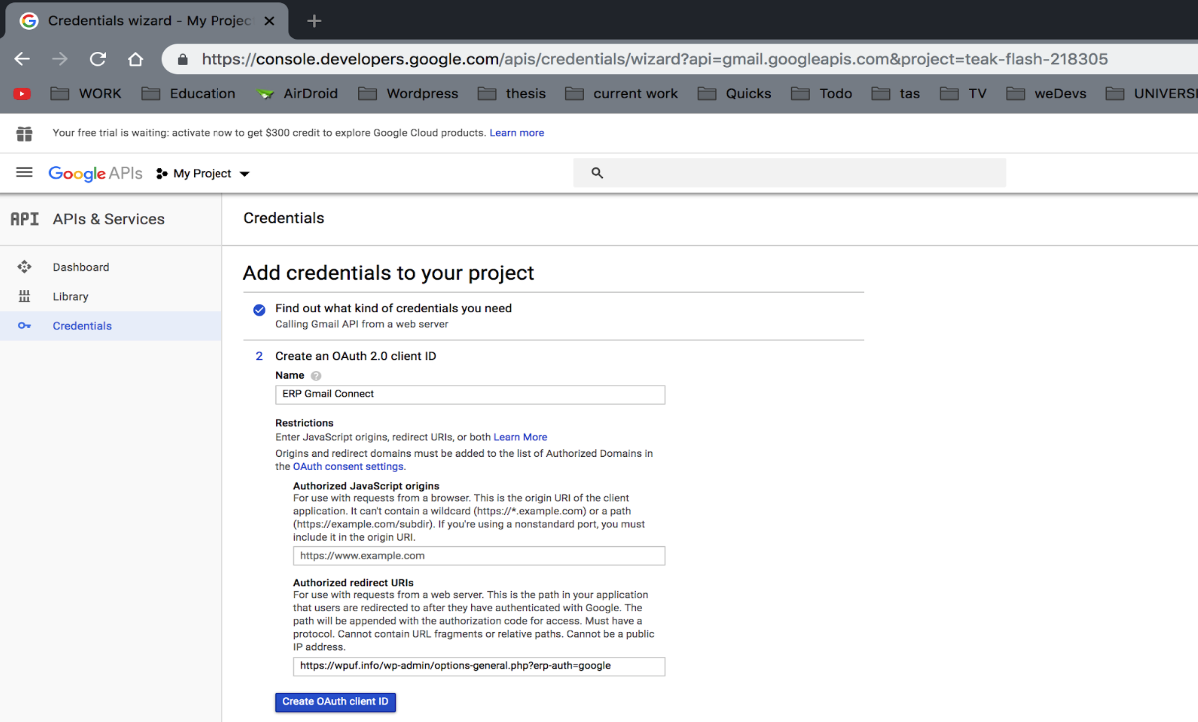1198x722 pixels.
Task: Click the padlock site security icon
Action: (x=183, y=60)
